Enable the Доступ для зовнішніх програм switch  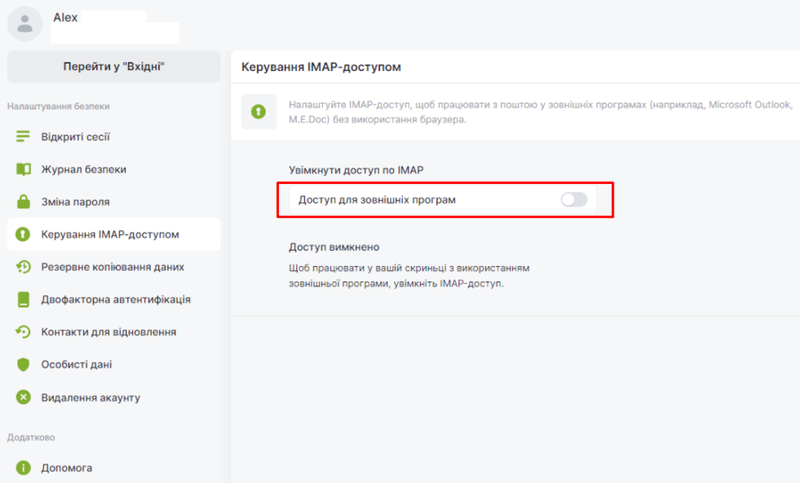click(x=574, y=200)
